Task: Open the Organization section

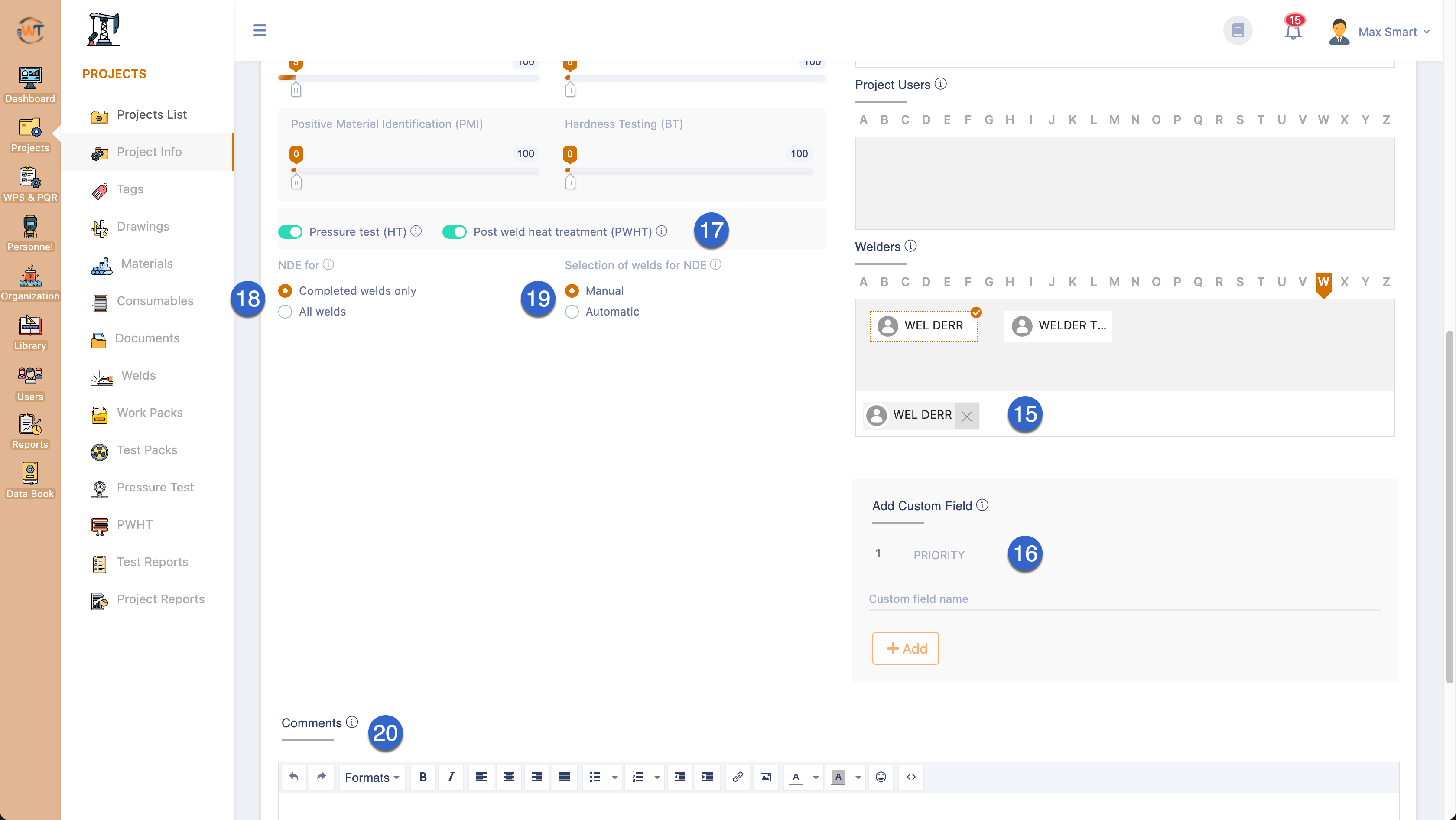Action: tap(30, 283)
